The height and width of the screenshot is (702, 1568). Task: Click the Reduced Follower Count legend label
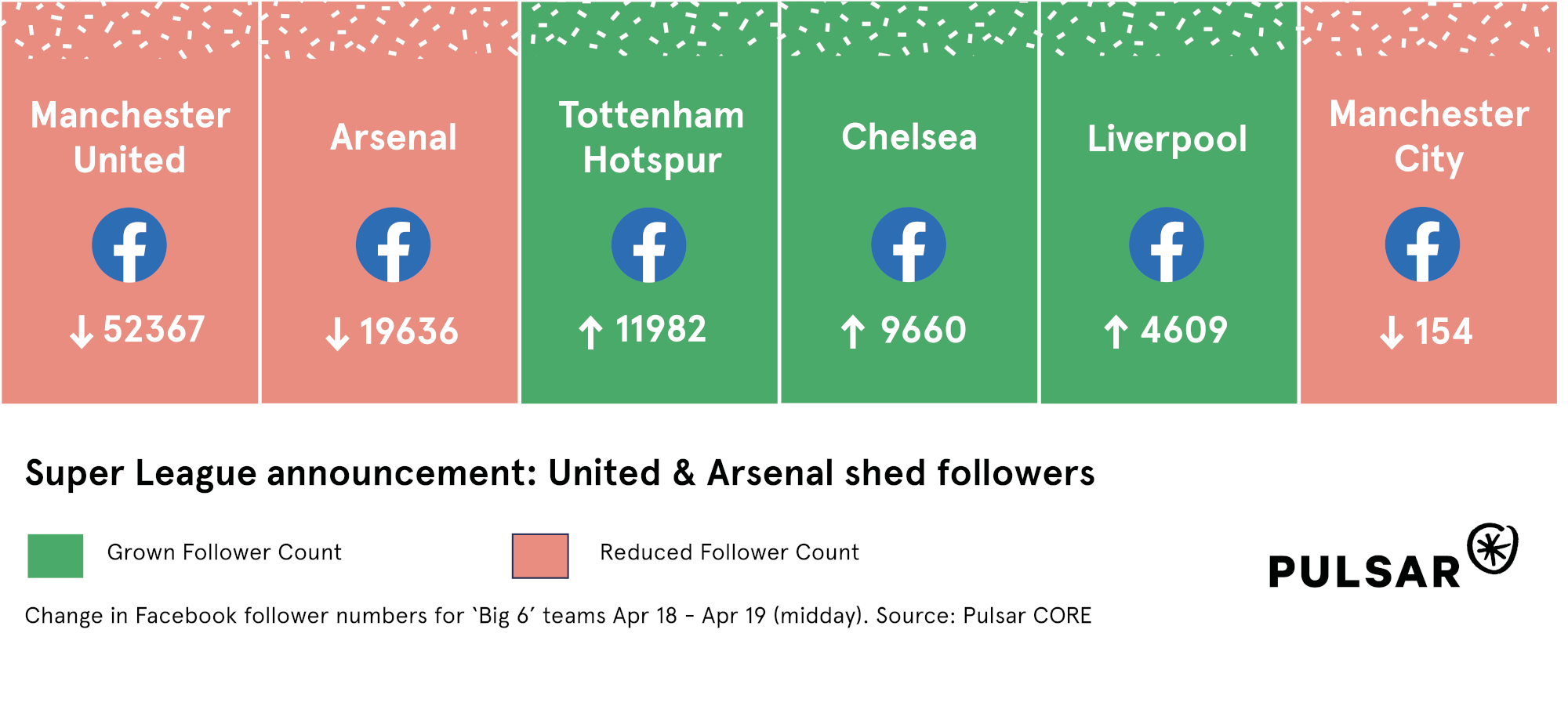coord(729,552)
